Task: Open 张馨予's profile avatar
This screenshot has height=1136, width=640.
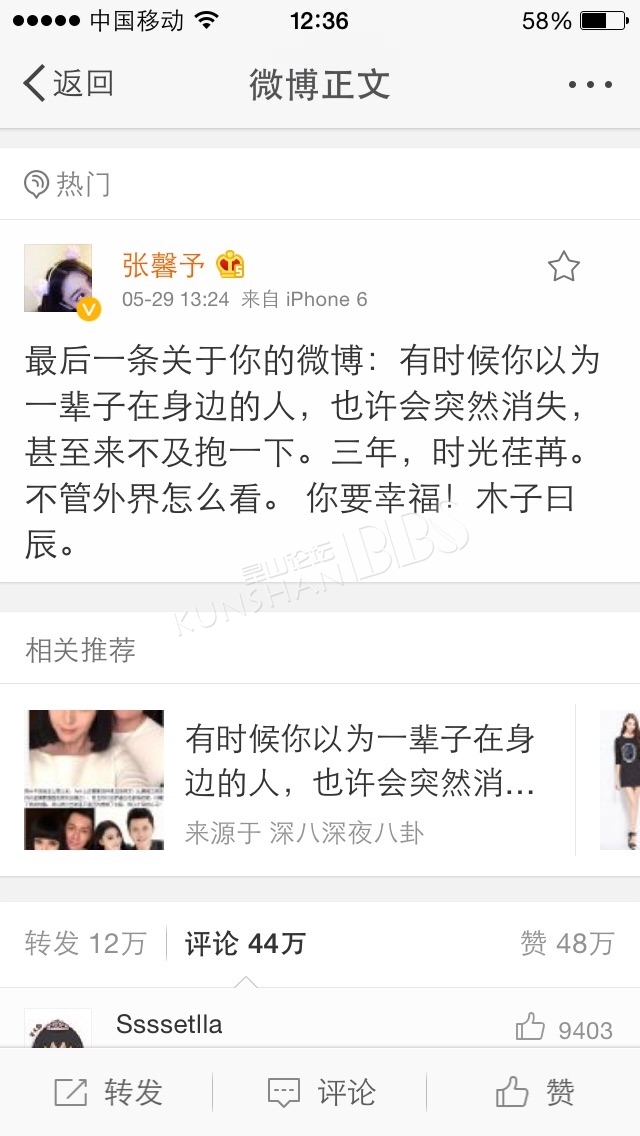Action: [58, 278]
